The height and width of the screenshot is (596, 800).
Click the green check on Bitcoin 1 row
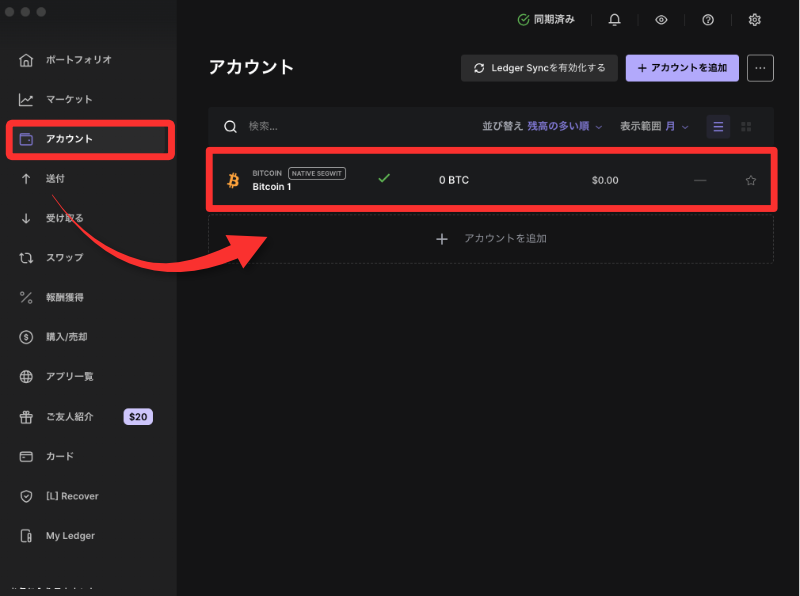pyautogui.click(x=384, y=178)
